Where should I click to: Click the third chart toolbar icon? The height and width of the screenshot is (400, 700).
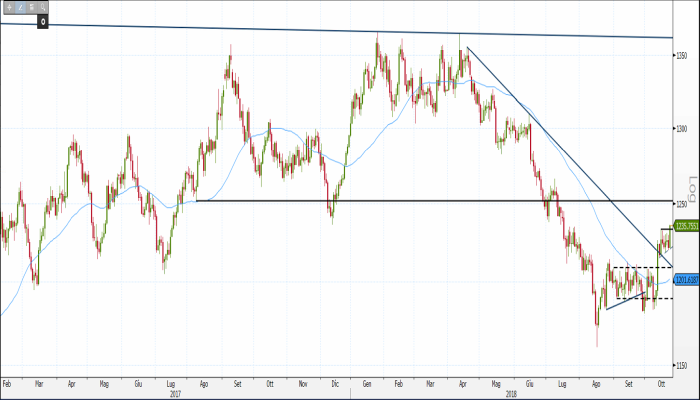pyautogui.click(x=30, y=7)
